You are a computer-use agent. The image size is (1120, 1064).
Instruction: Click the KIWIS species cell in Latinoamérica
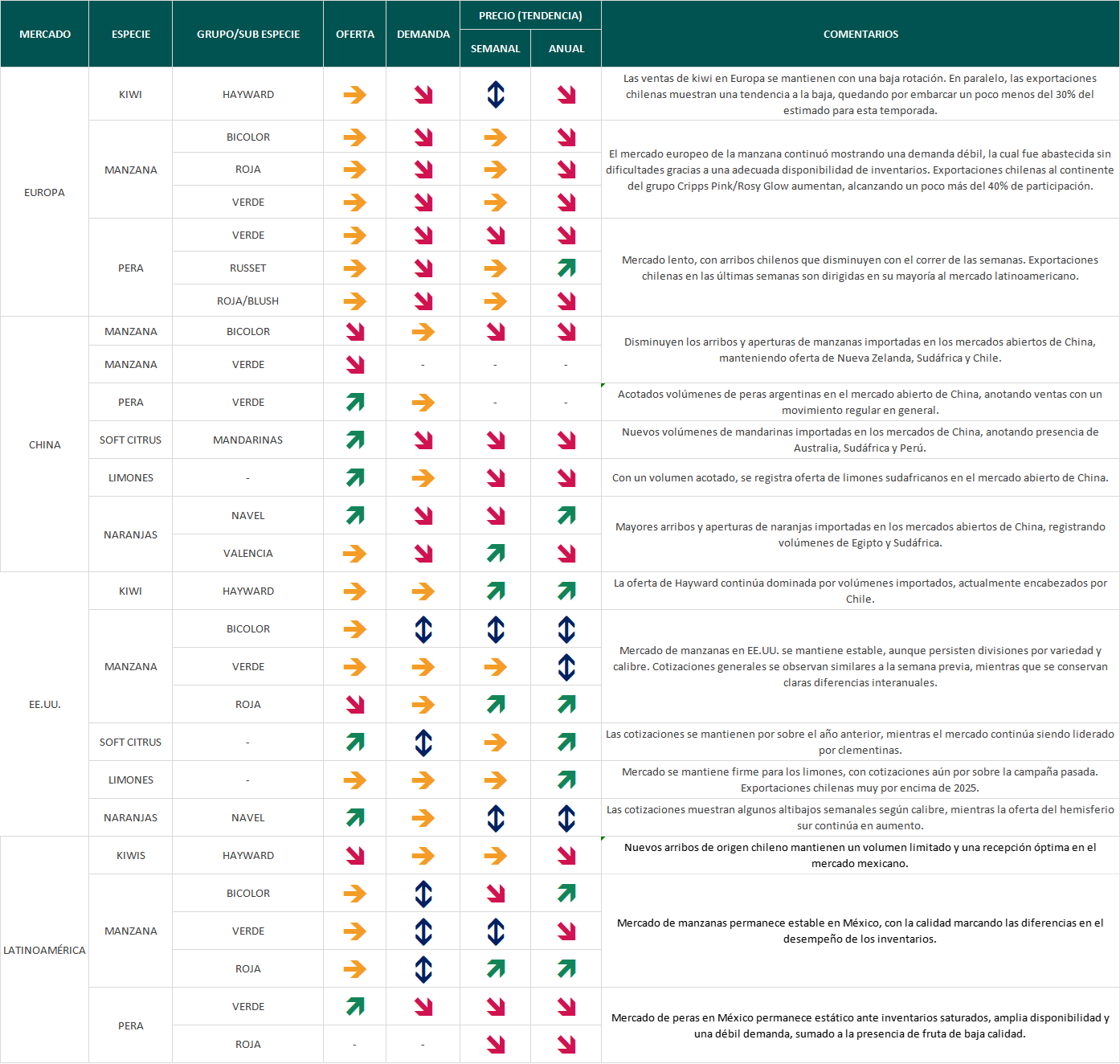pos(131,856)
